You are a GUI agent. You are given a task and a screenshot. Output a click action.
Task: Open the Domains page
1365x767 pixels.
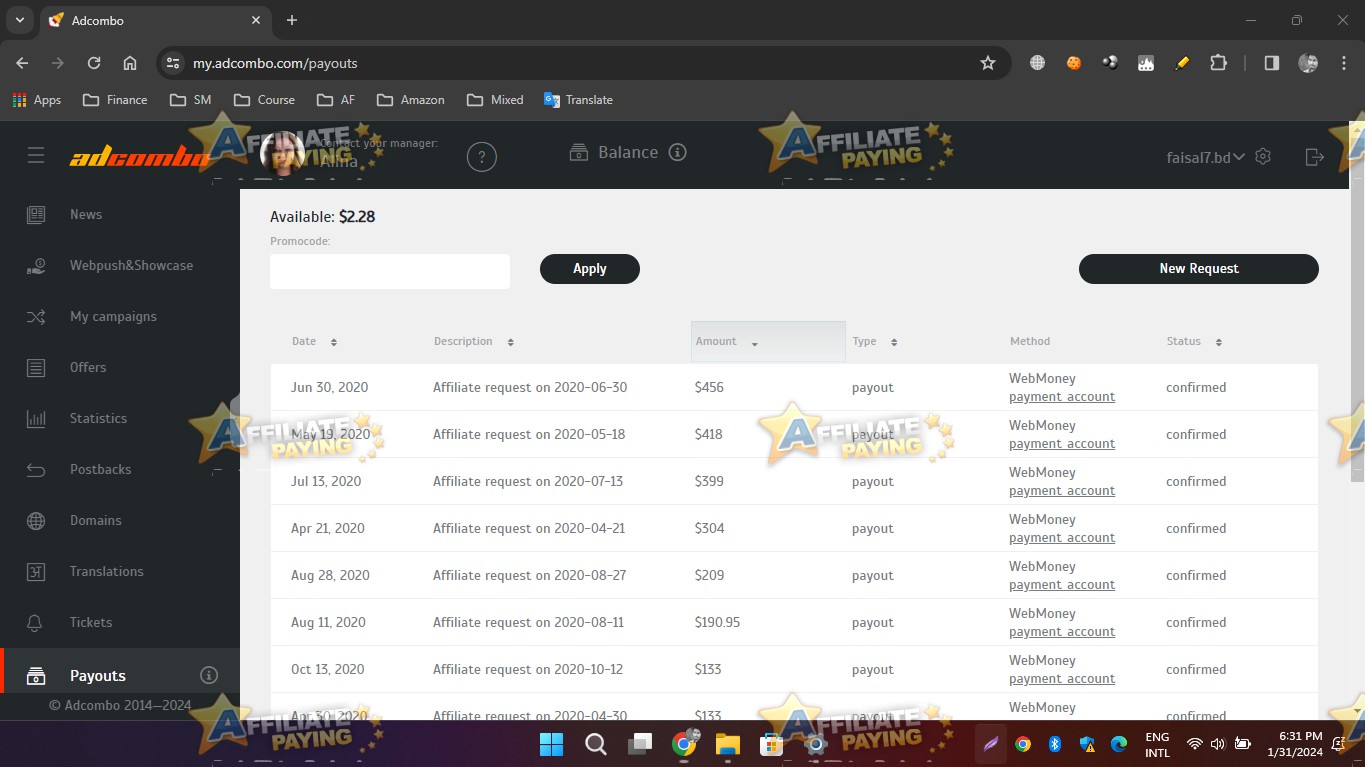point(96,520)
